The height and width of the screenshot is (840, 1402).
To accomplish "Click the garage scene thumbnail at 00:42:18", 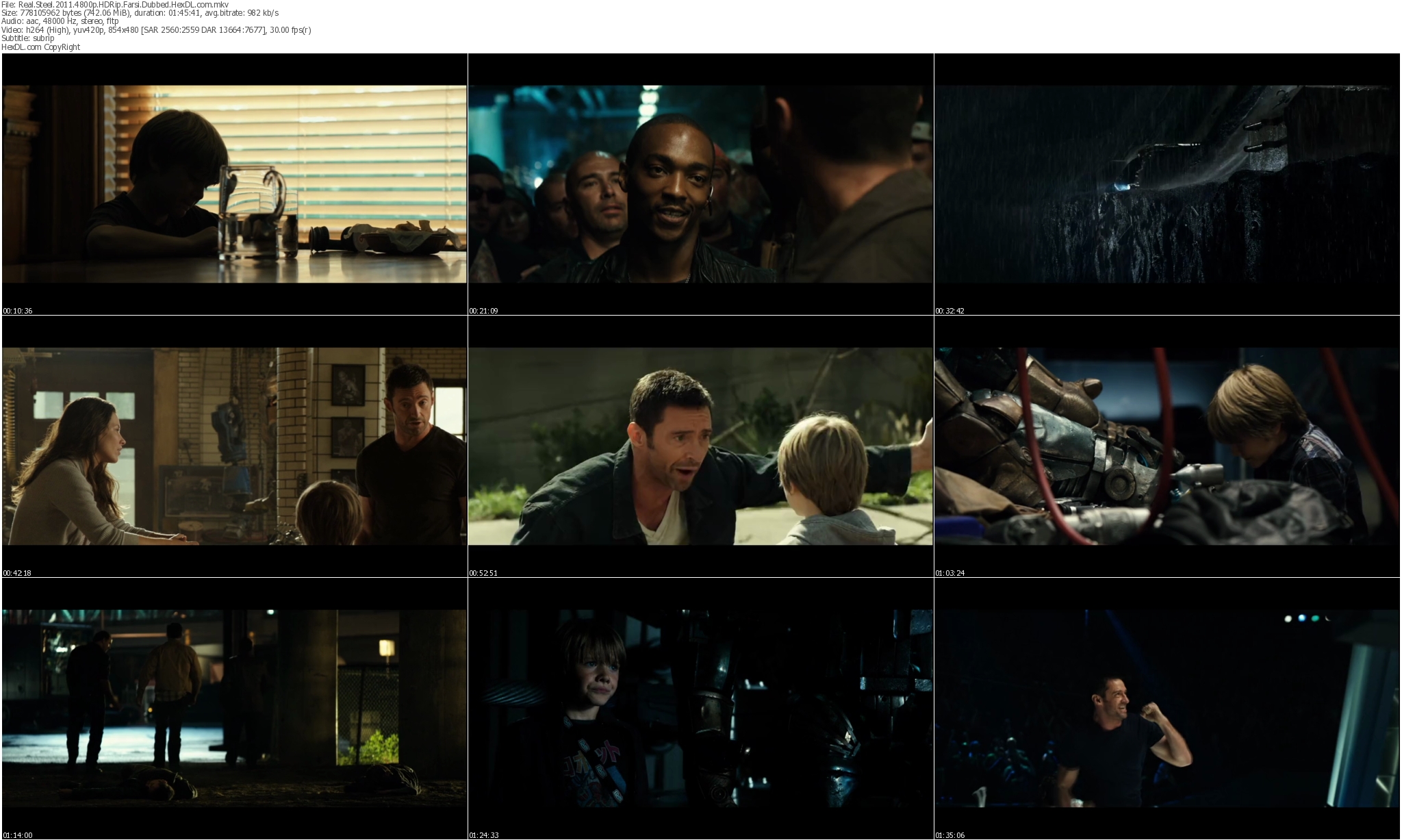I will pos(234,446).
